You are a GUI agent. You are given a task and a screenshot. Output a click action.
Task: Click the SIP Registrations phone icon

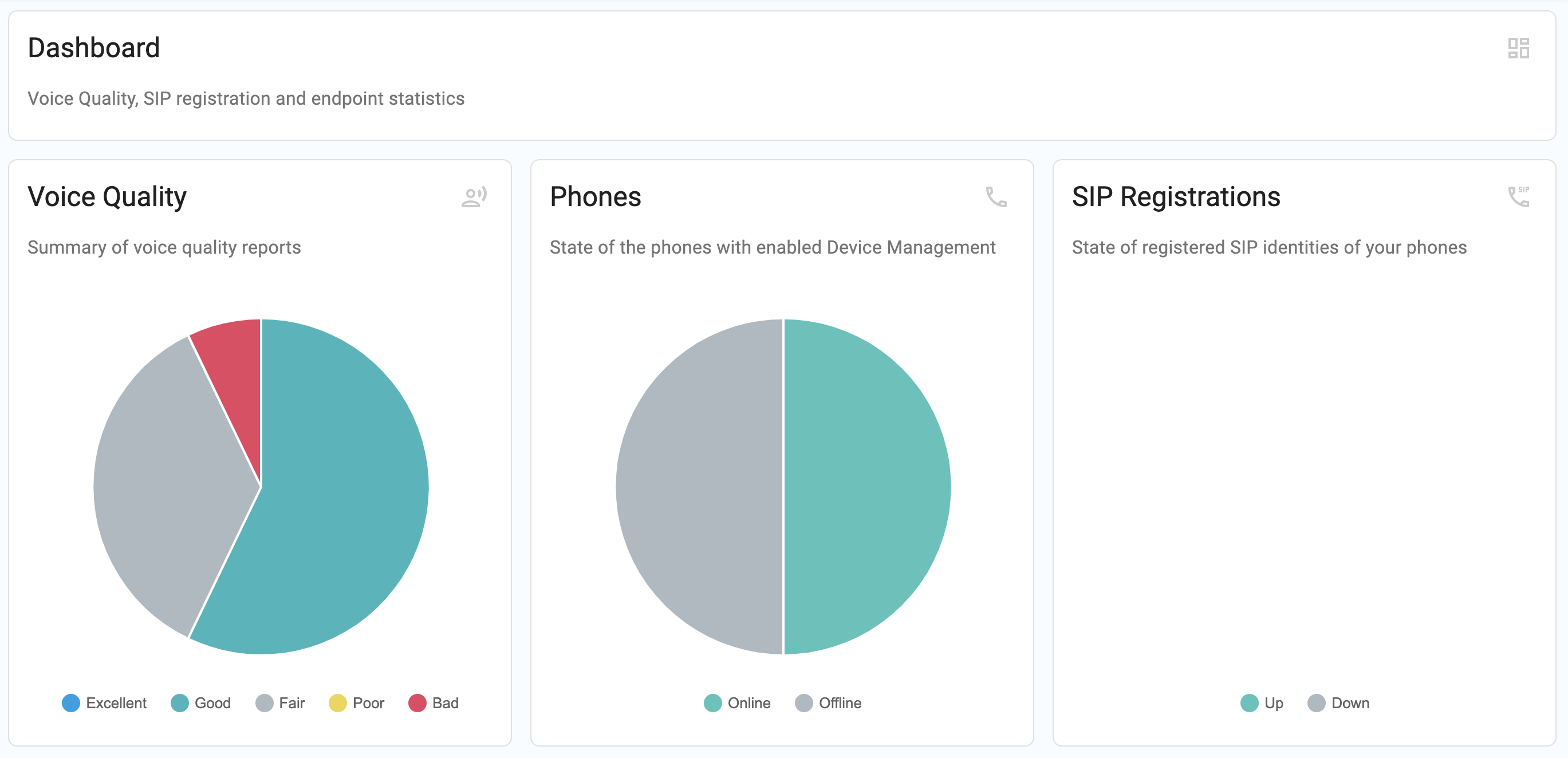click(1518, 196)
